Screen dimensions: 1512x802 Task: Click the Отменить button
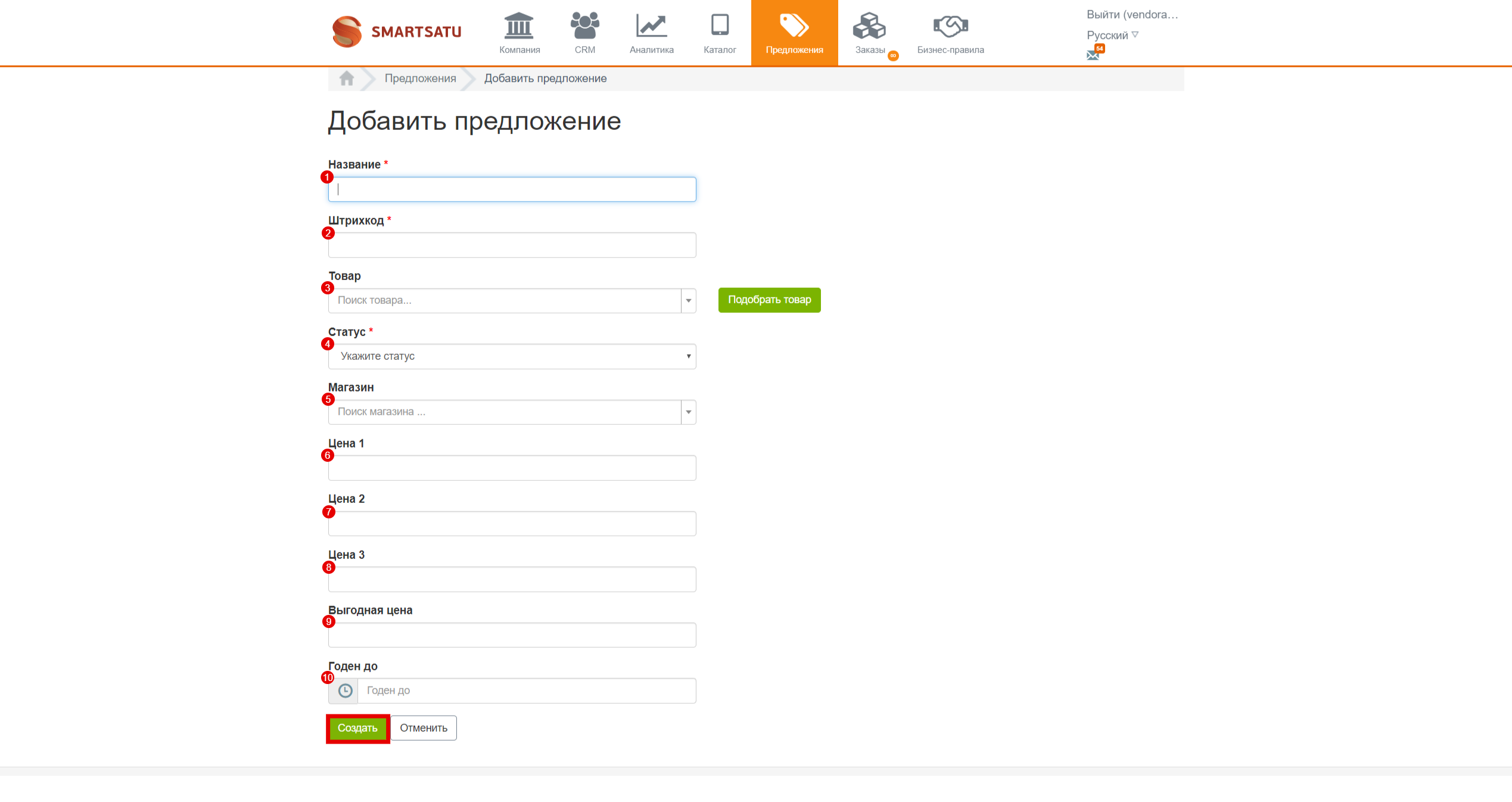(x=424, y=728)
